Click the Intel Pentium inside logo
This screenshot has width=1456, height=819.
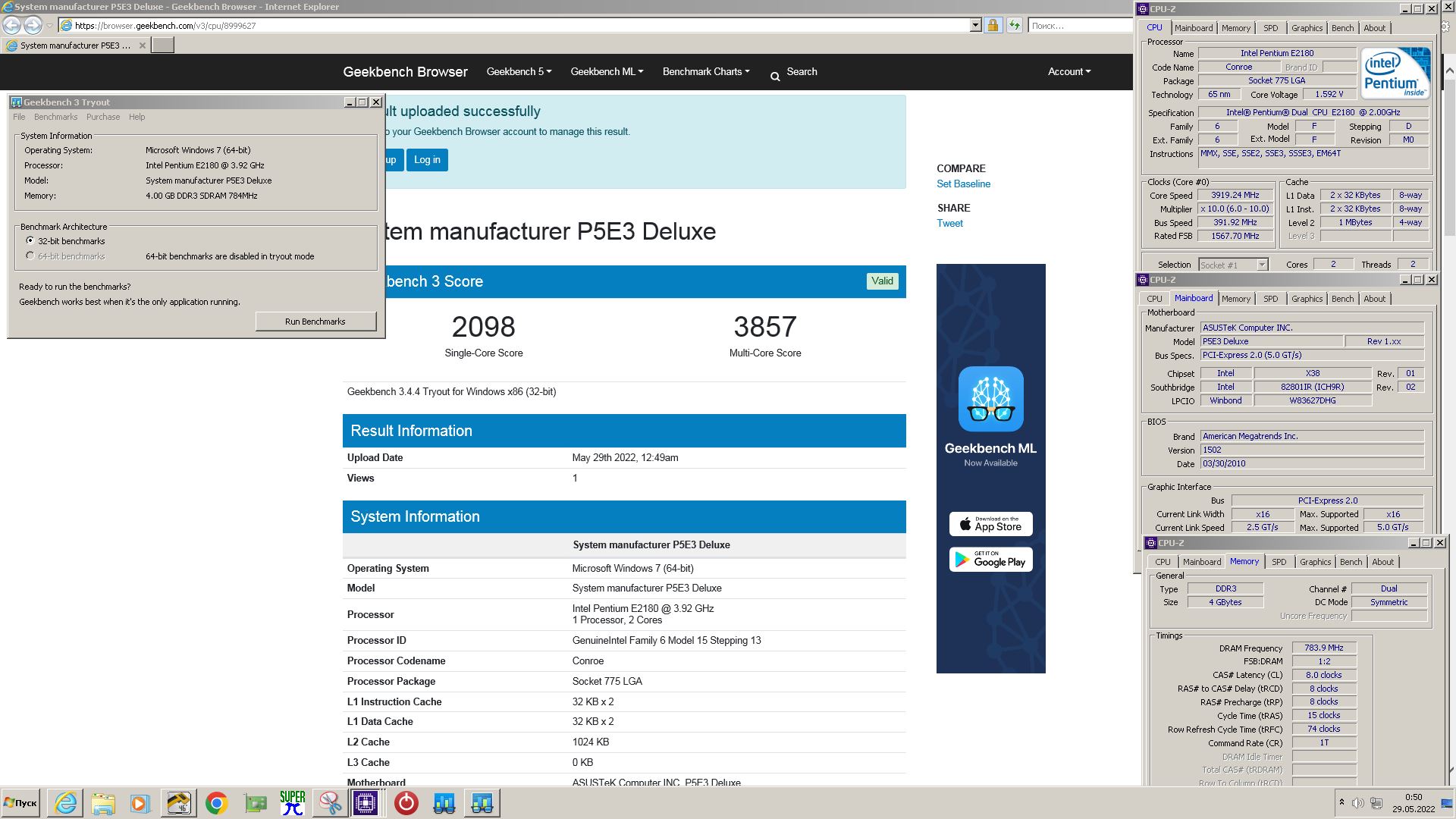(1395, 73)
